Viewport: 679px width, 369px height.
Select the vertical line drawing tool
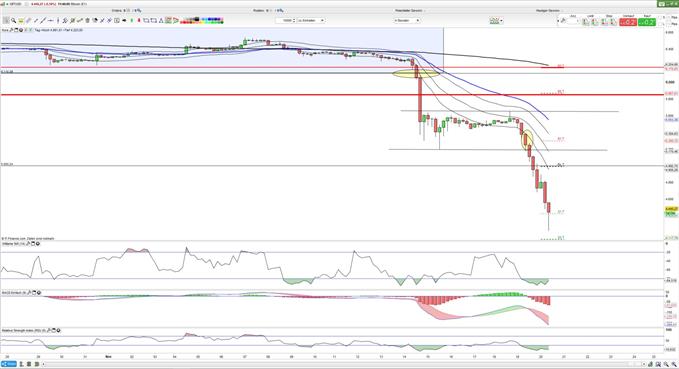coord(58,20)
